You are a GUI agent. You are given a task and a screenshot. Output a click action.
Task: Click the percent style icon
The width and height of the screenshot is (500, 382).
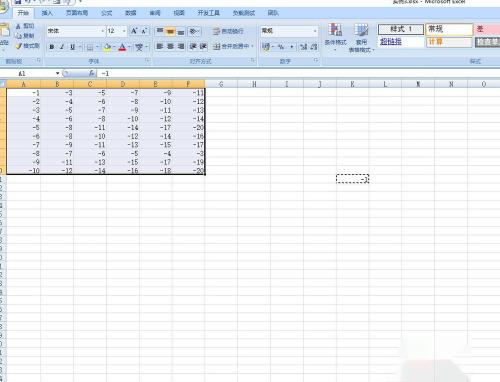coord(281,47)
